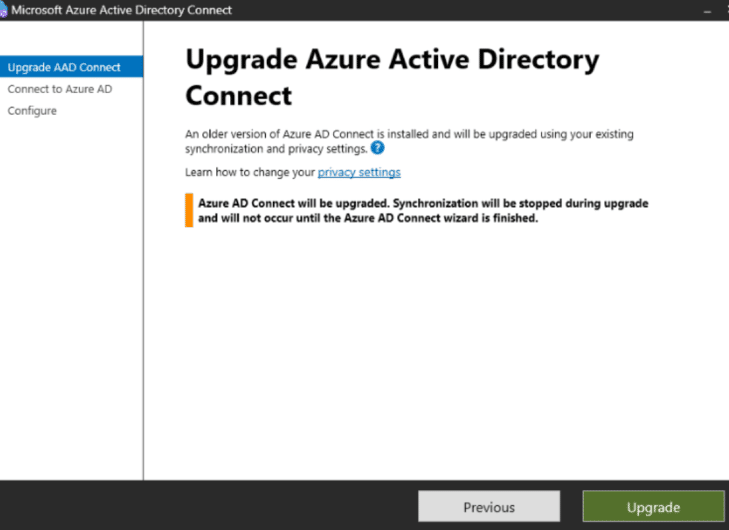Viewport: 729px width, 530px height.
Task: Click the bold synchronization warning message
Action: 423,211
